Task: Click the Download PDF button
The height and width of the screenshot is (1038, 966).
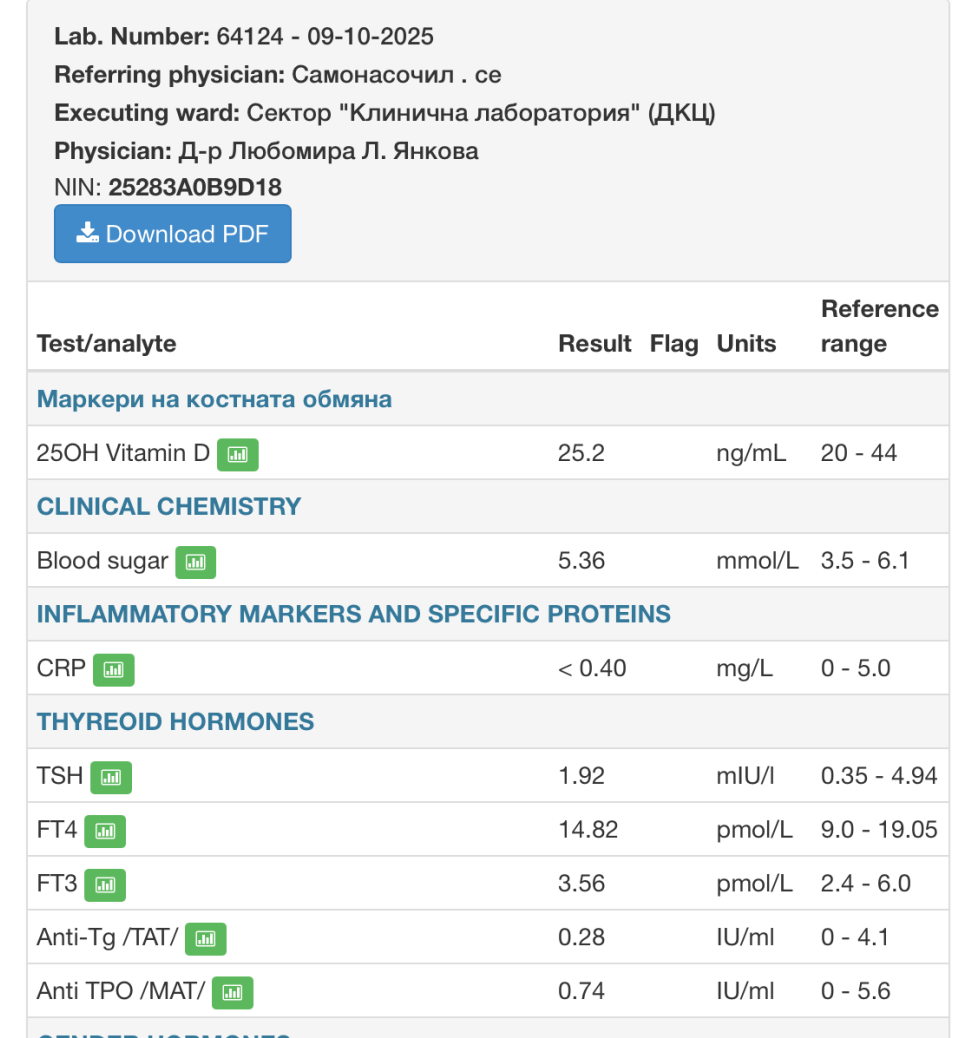Action: pyautogui.click(x=172, y=234)
